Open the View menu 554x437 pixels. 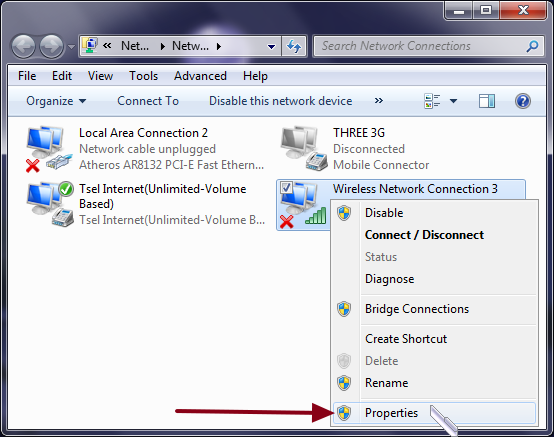[x=100, y=76]
